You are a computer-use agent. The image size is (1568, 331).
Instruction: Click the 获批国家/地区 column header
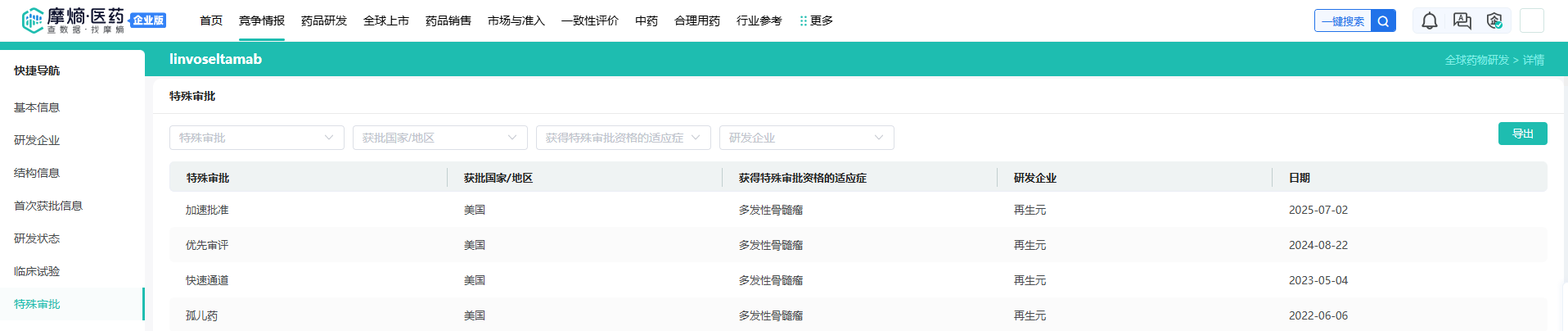[x=498, y=178]
